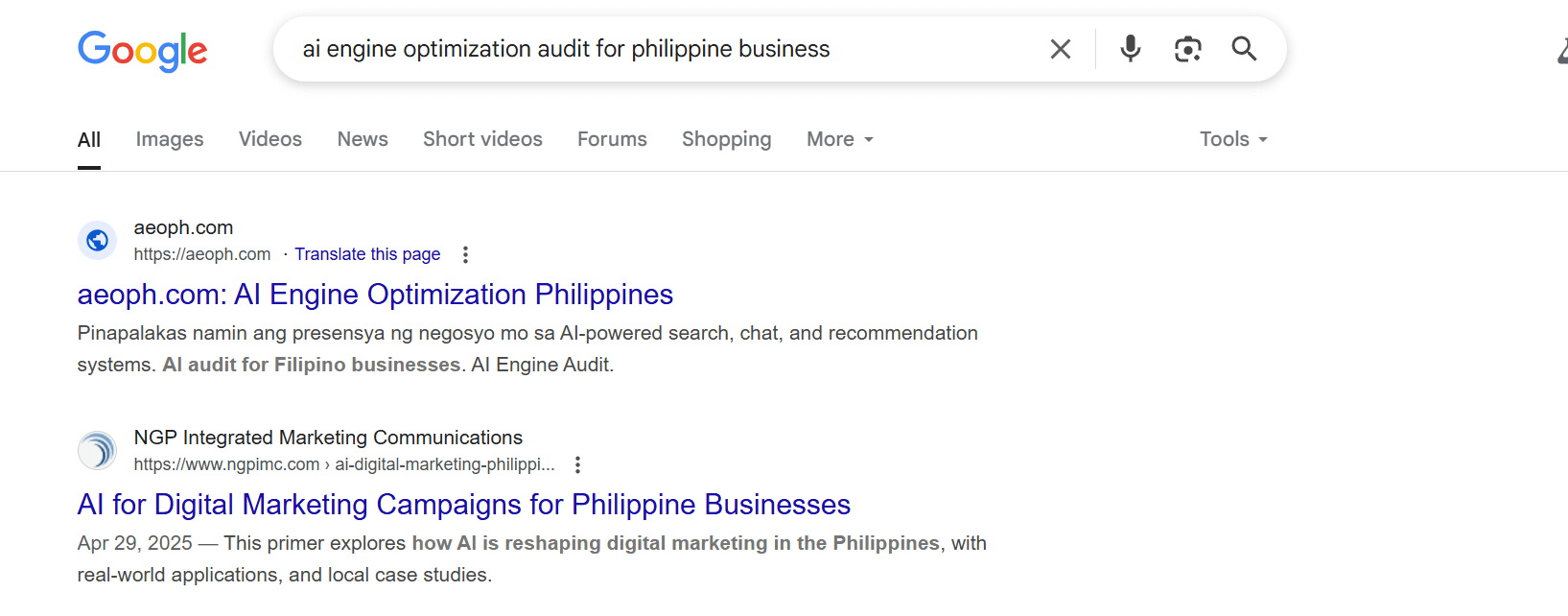This screenshot has height=616, width=1568.
Task: Click the aeoph.com site name
Action: (183, 227)
